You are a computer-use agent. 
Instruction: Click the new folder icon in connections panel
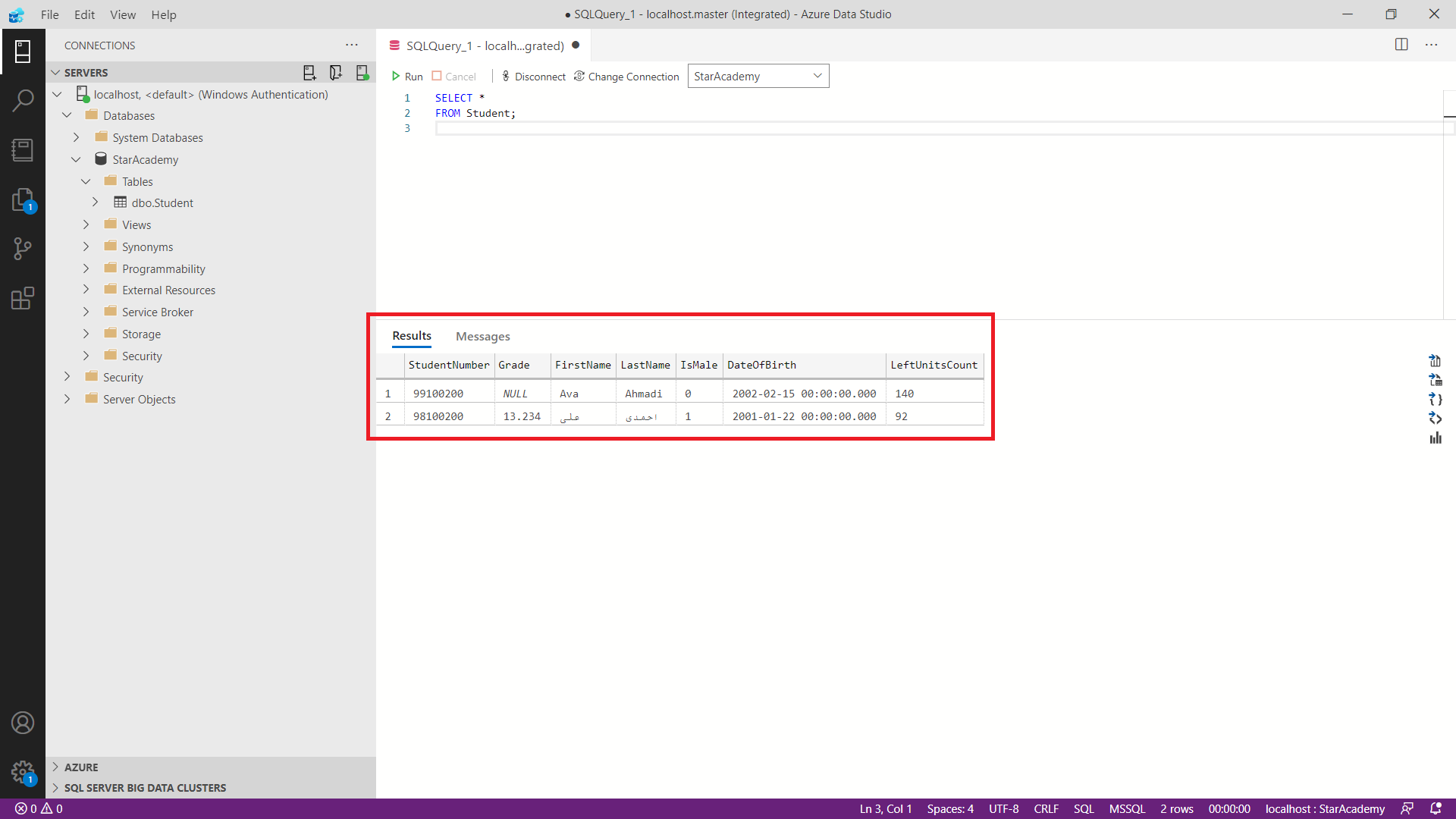tap(336, 71)
